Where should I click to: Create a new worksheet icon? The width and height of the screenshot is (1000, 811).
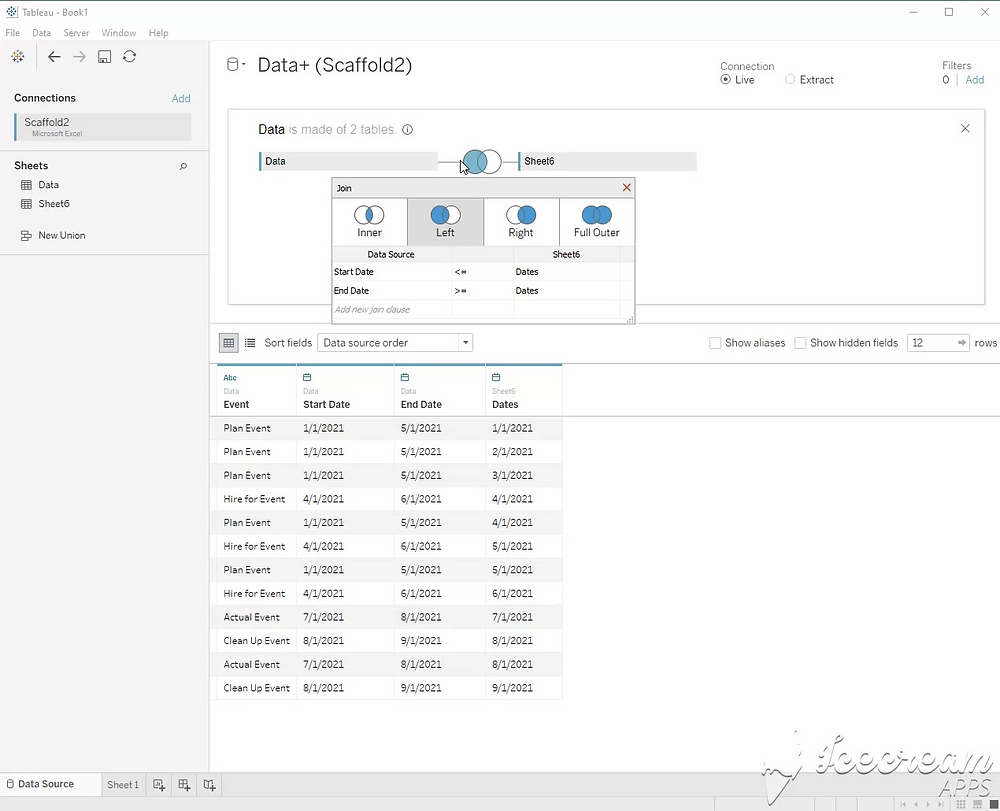[x=159, y=785]
